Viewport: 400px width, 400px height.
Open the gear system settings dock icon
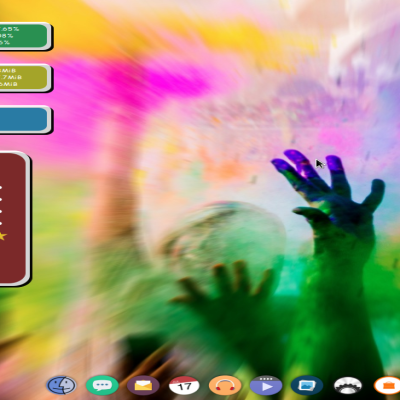click(x=348, y=386)
